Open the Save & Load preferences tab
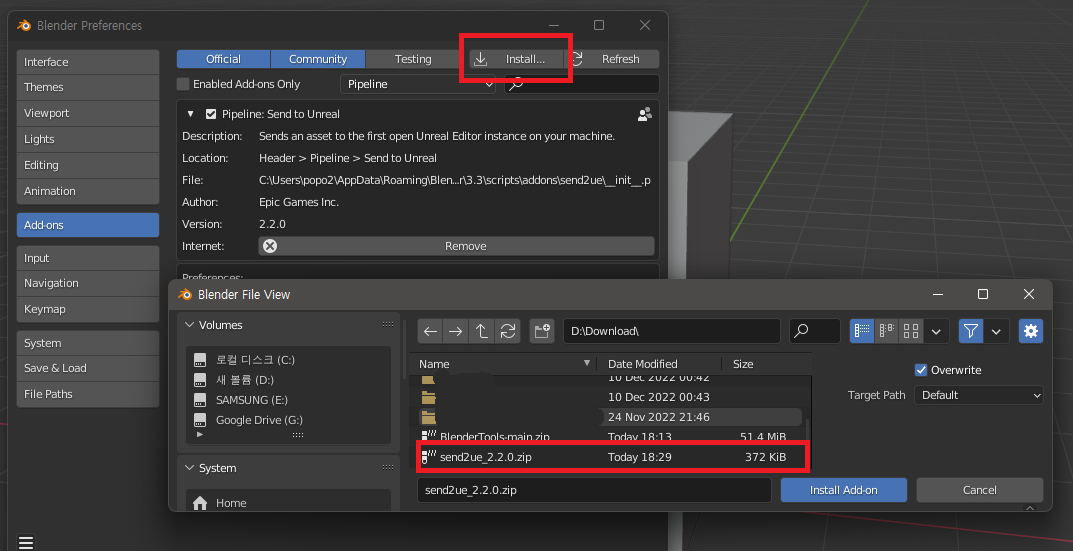This screenshot has width=1073, height=551. click(88, 368)
